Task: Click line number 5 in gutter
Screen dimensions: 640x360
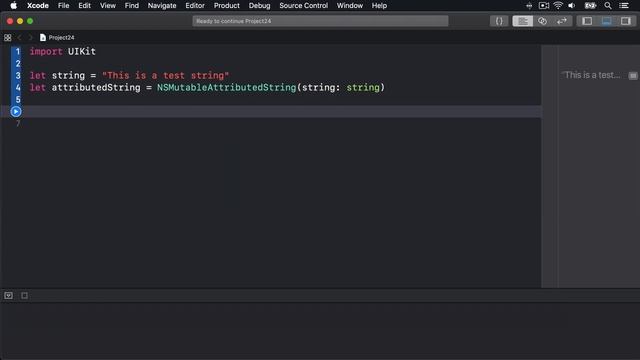Action: tap(18, 99)
